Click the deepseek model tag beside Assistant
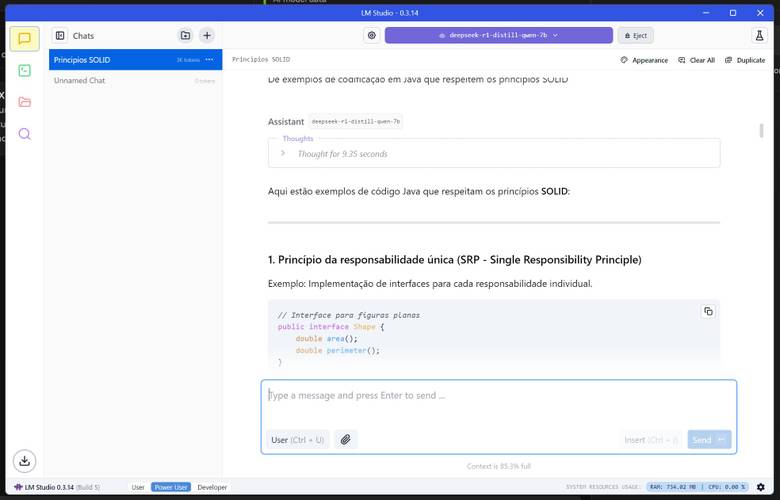Image resolution: width=780 pixels, height=500 pixels. tap(355, 121)
